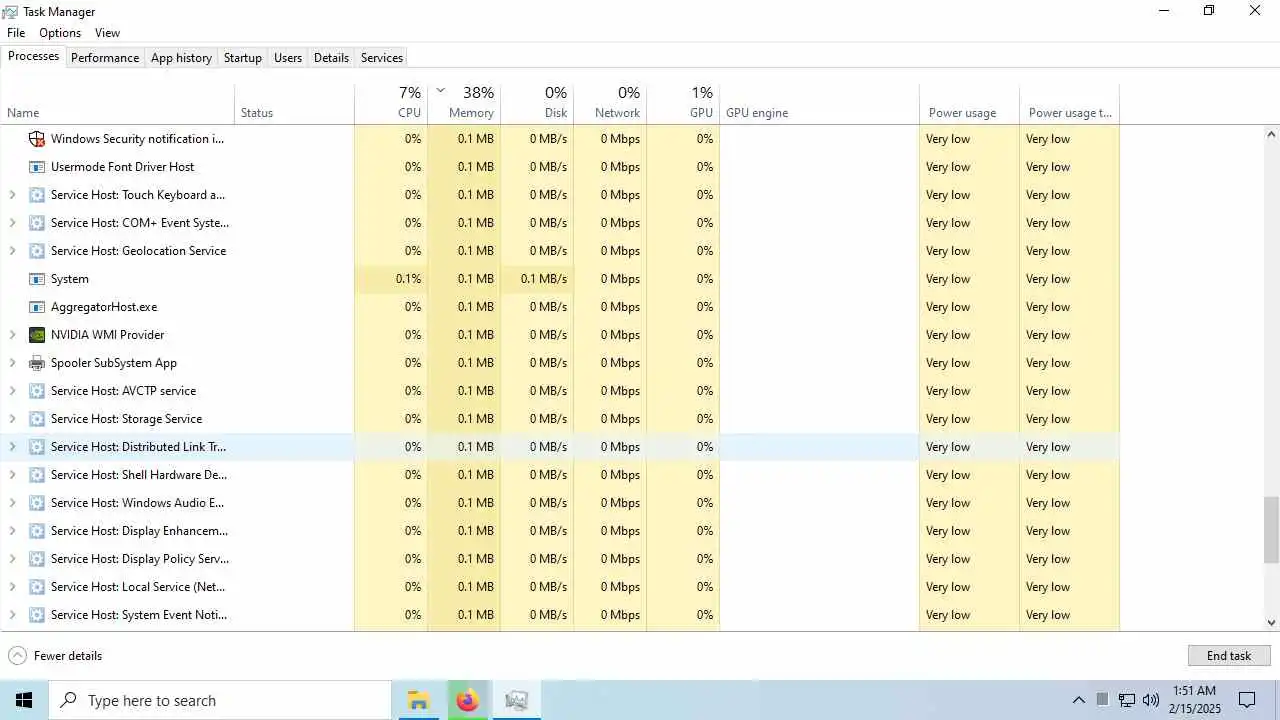Viewport: 1280px width, 720px height.
Task: Click the scrollbar down arrow
Action: coord(1272,623)
